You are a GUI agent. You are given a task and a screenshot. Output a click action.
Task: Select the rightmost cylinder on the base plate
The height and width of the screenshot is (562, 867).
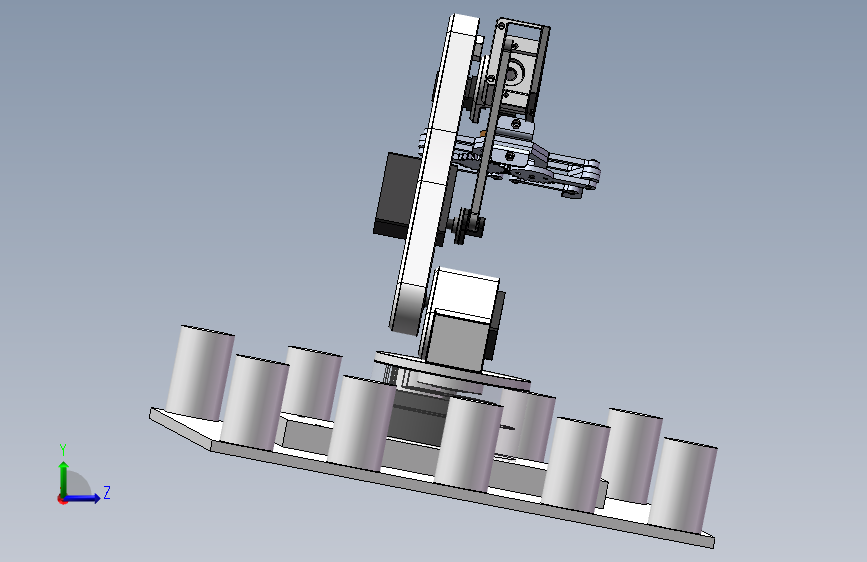tap(682, 487)
